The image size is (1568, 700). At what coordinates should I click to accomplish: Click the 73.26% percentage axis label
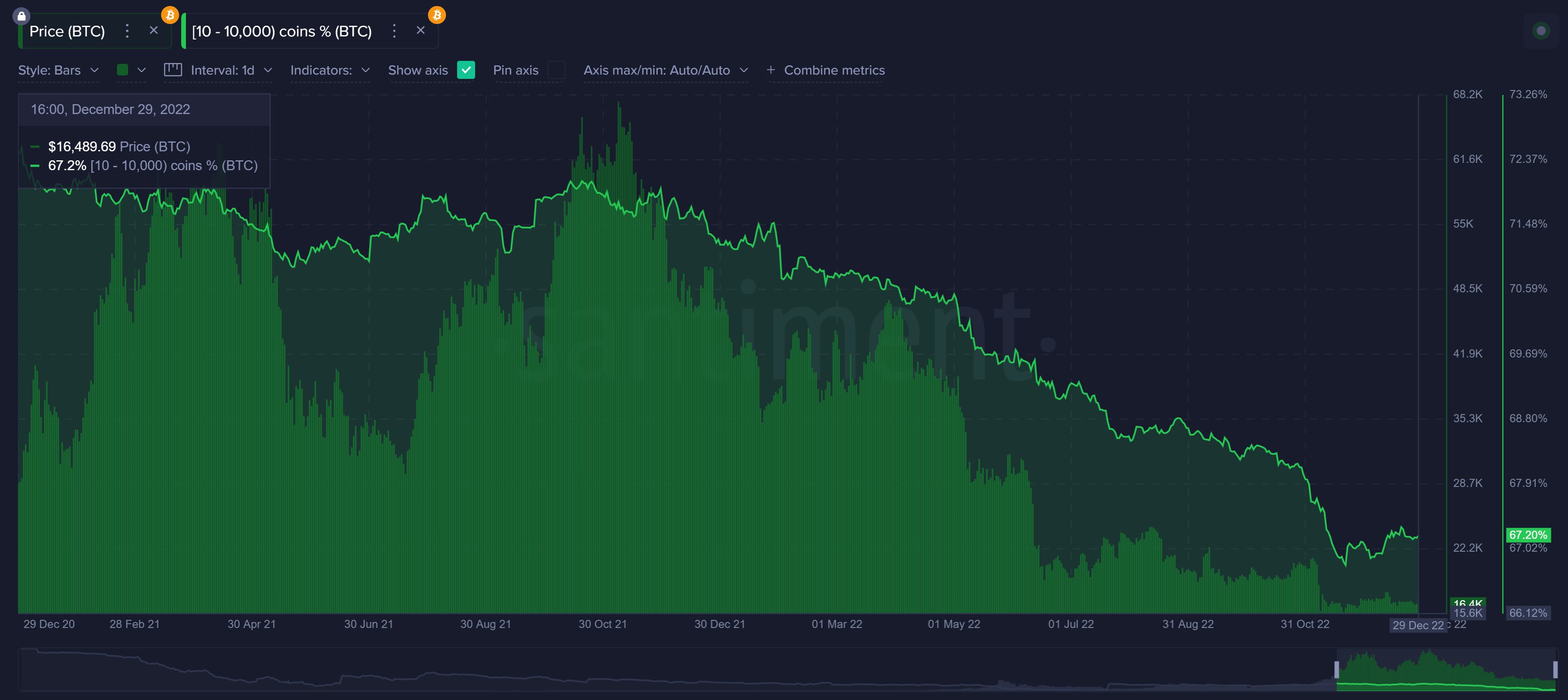[1528, 94]
